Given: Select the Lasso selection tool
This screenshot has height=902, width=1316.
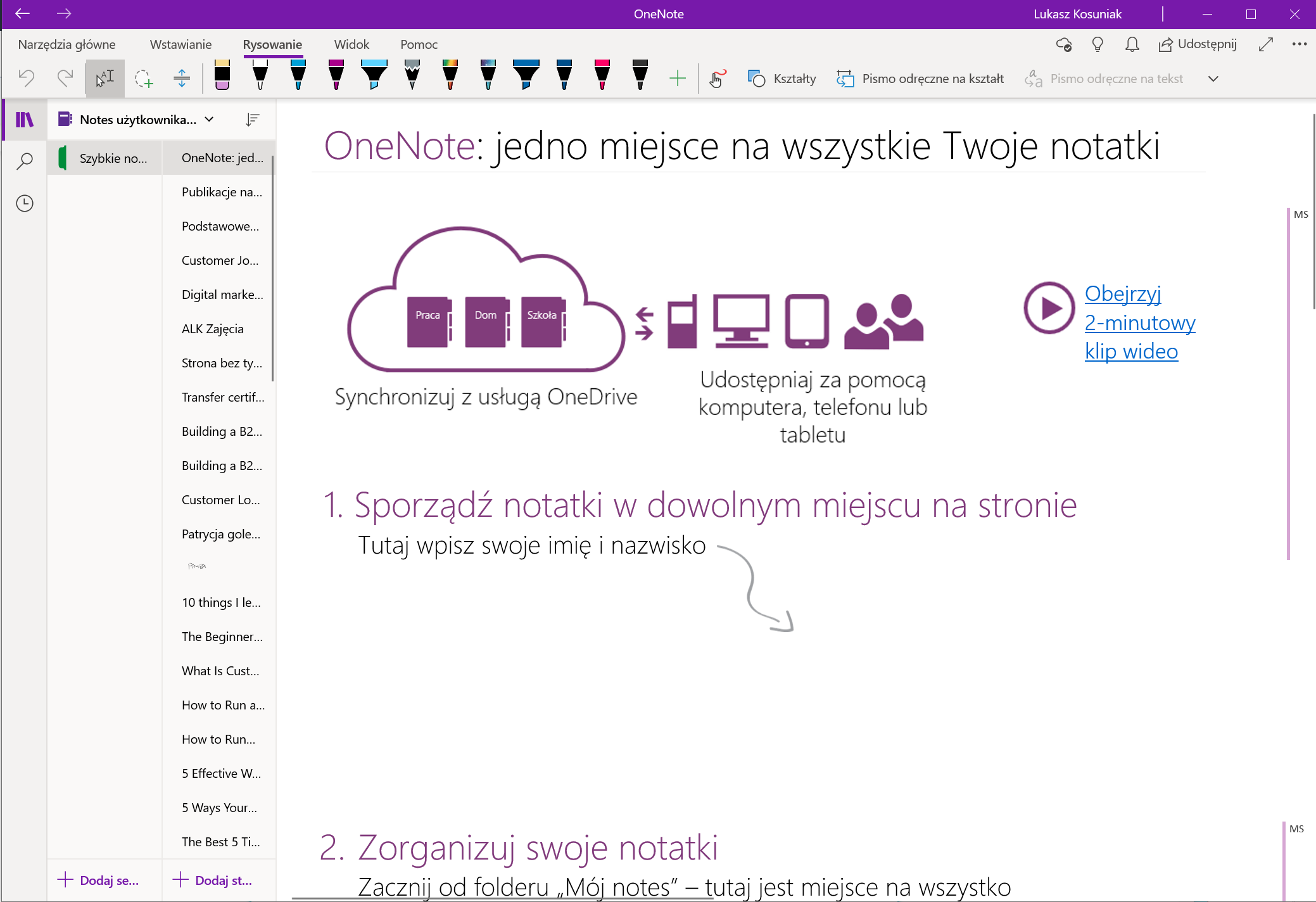Looking at the screenshot, I should 144,79.
